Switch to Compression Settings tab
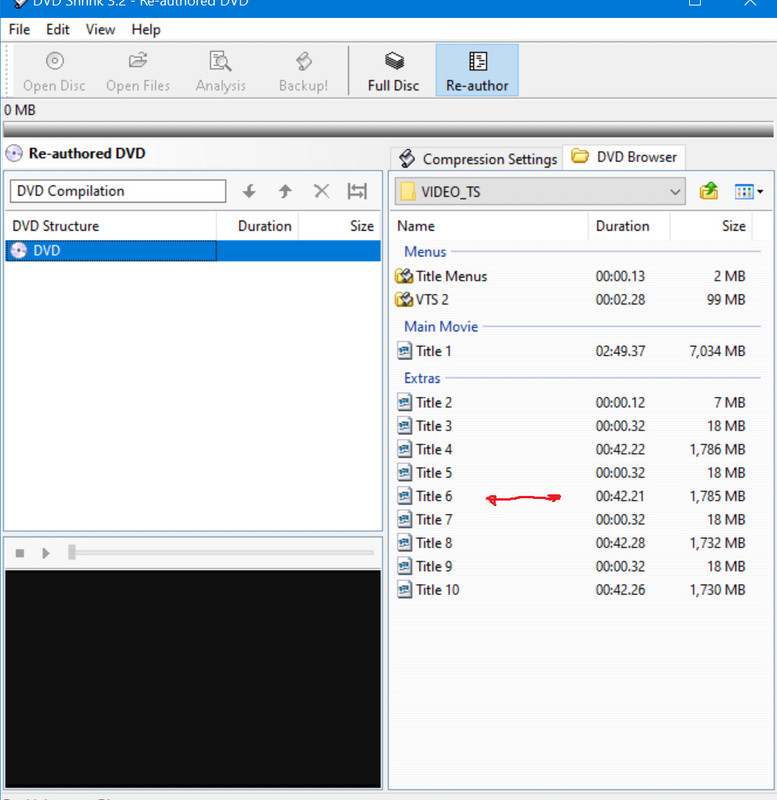This screenshot has height=800, width=777. pos(477,159)
